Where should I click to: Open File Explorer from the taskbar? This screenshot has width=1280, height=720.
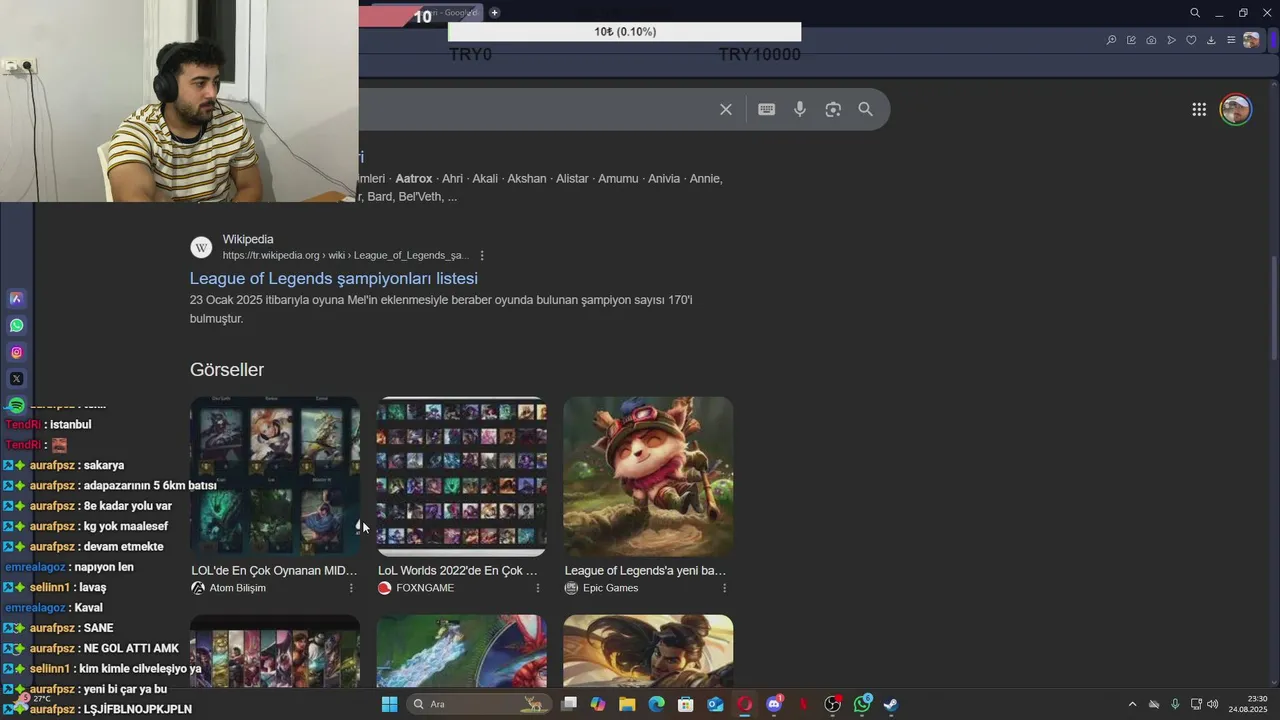[627, 704]
